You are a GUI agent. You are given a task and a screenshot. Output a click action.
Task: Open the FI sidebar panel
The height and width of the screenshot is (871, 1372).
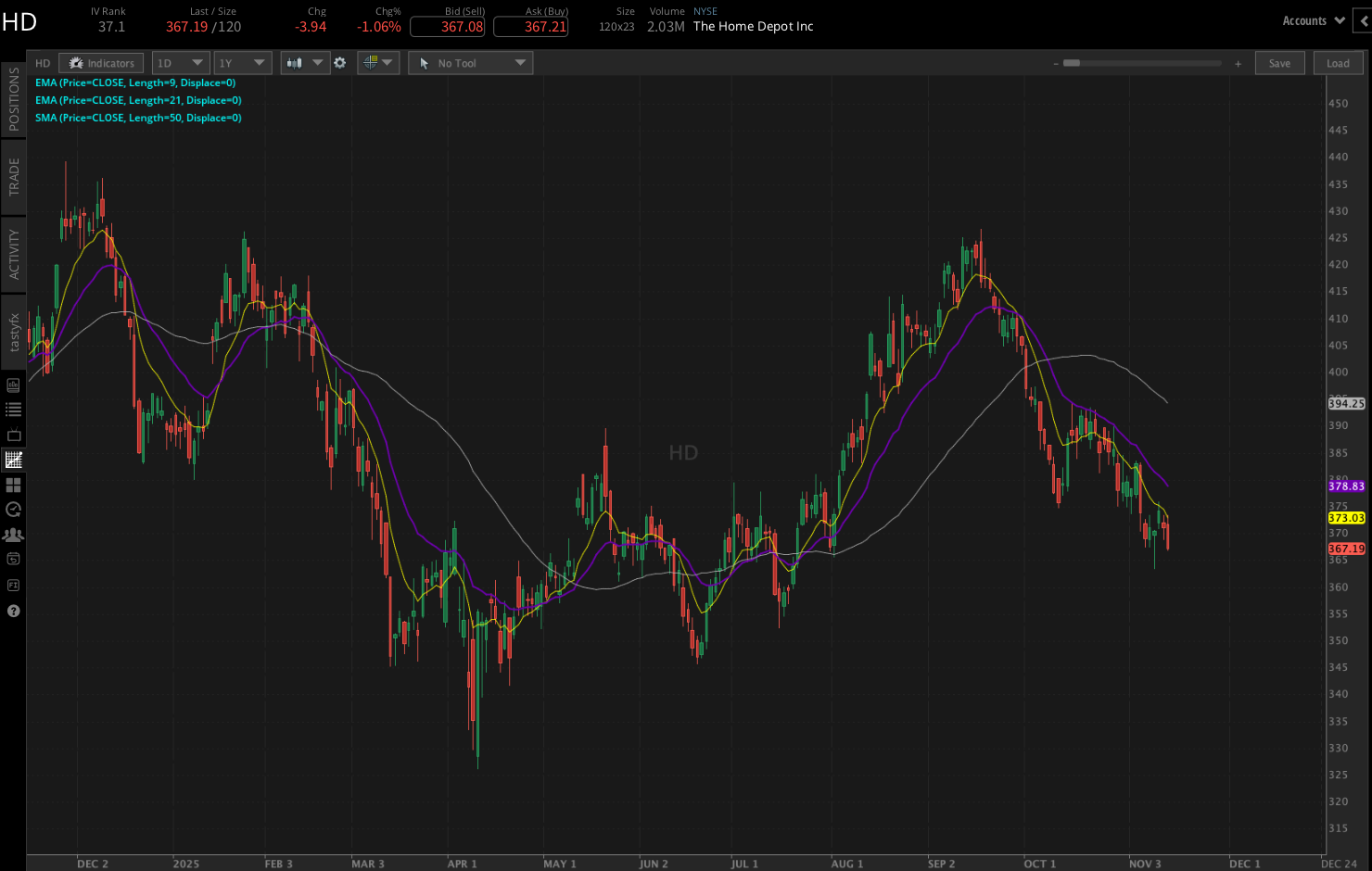click(x=14, y=586)
